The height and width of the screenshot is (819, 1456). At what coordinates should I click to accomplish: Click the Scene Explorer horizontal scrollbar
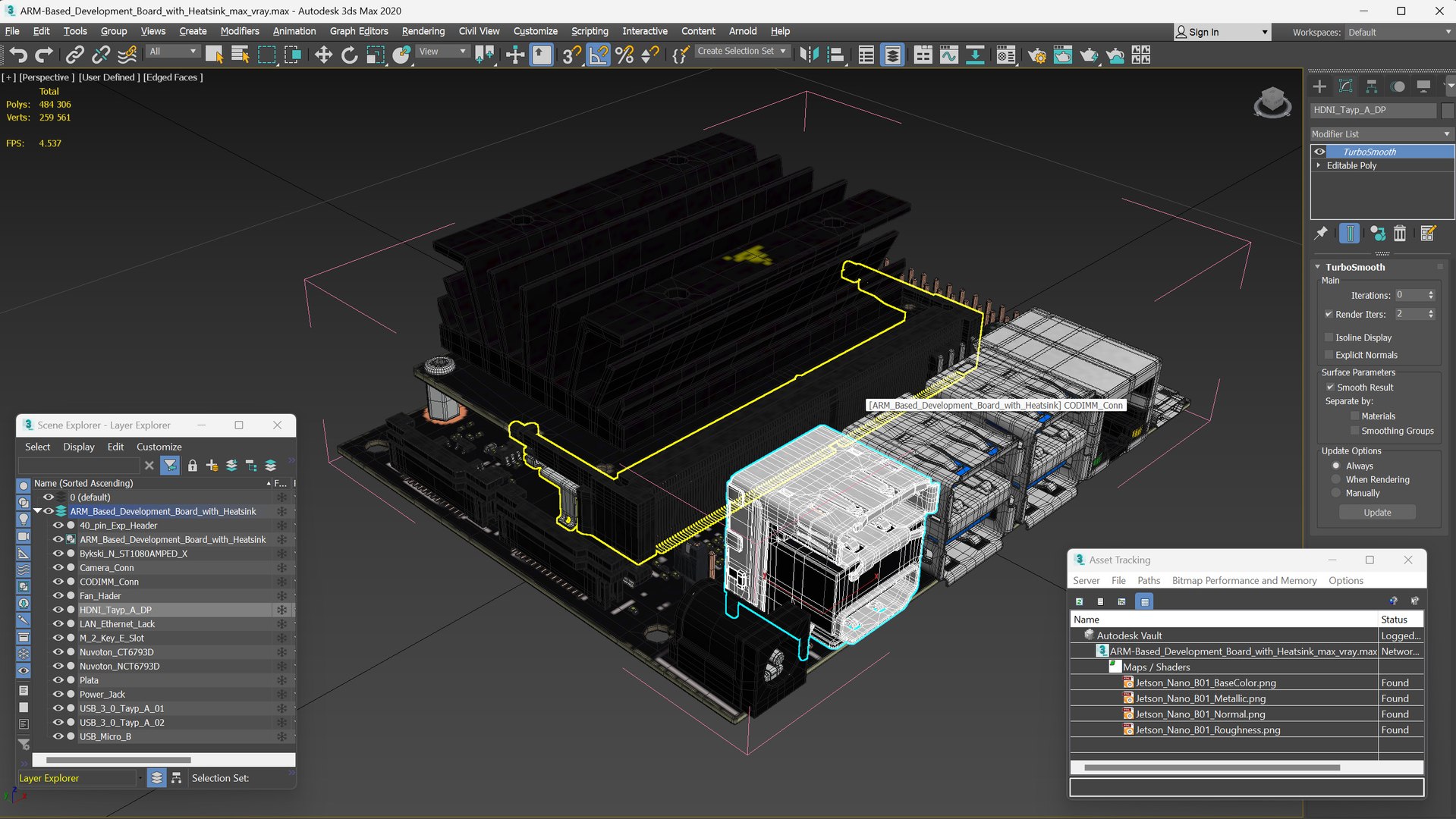coord(118,759)
